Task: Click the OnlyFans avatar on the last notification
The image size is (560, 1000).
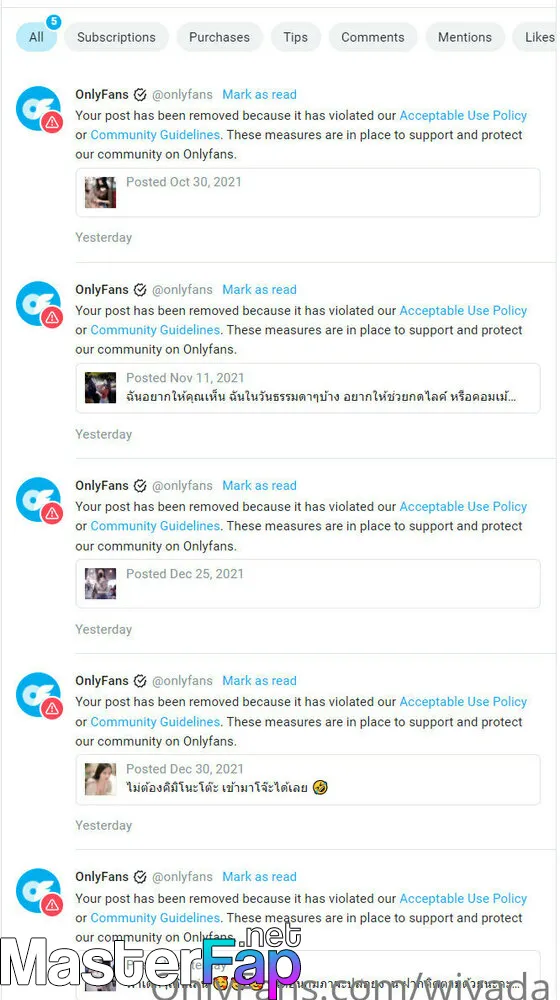Action: (38, 891)
